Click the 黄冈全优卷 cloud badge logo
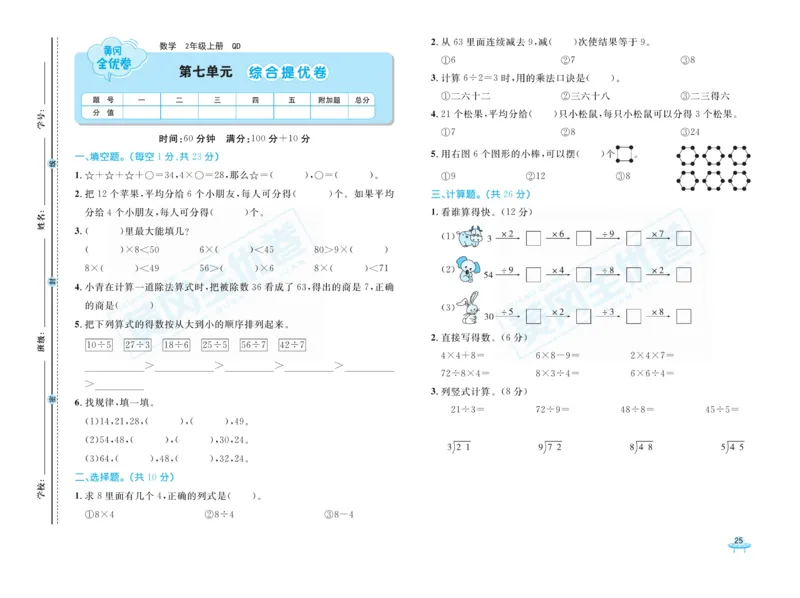Screen dimensions: 800x598 coord(113,55)
